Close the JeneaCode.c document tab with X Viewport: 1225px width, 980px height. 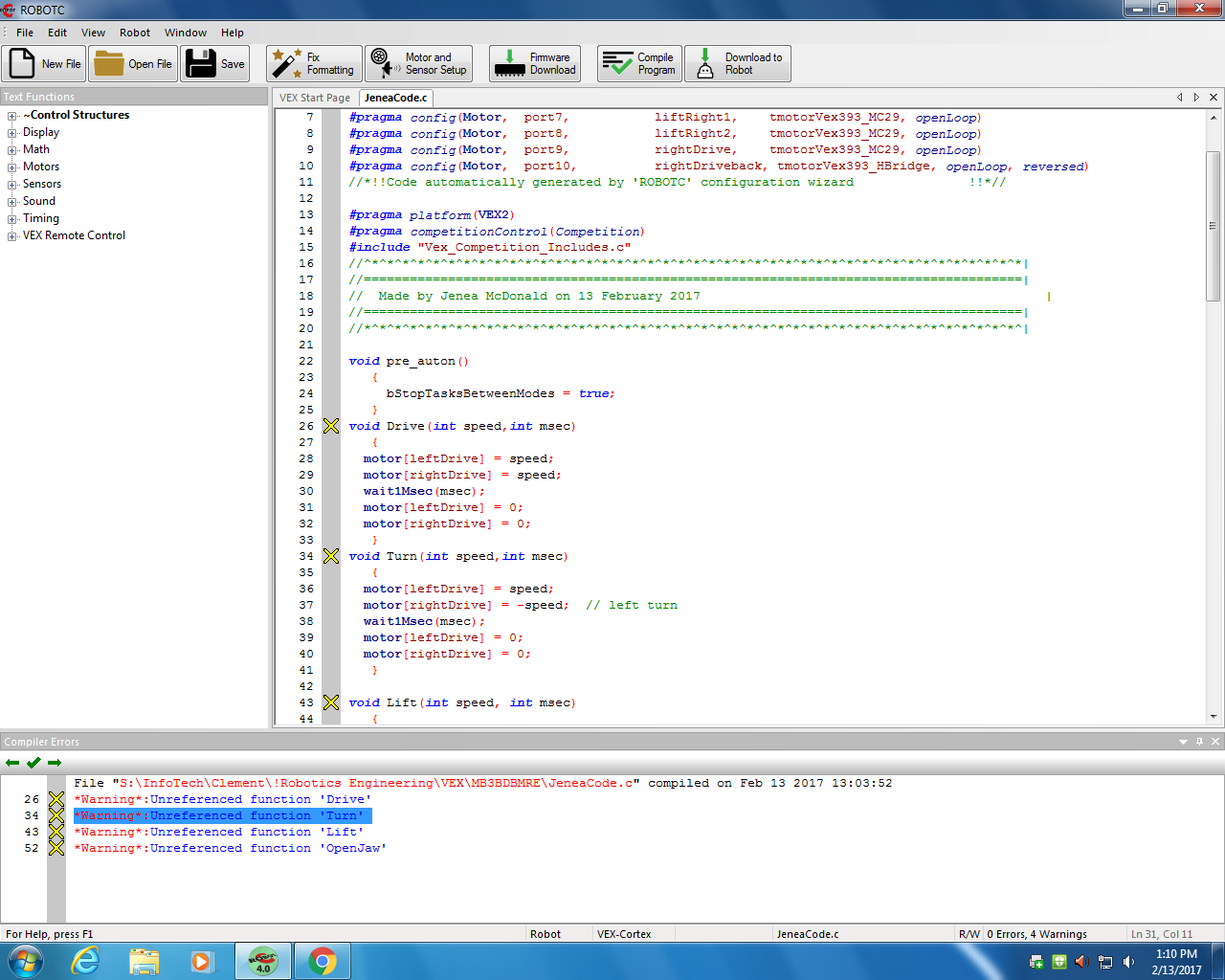pyautogui.click(x=1214, y=97)
